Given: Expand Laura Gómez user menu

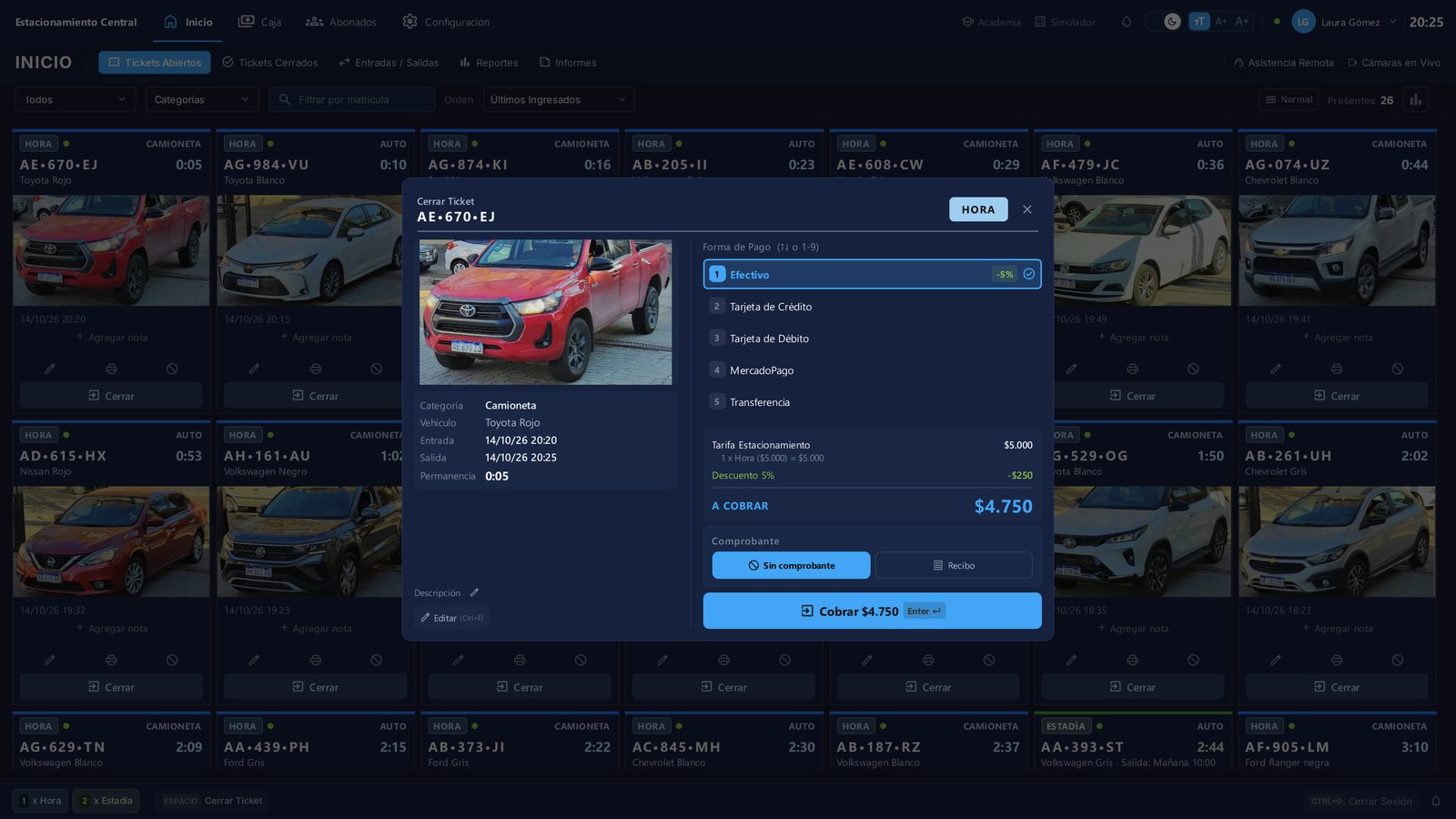Looking at the screenshot, I should [x=1344, y=22].
